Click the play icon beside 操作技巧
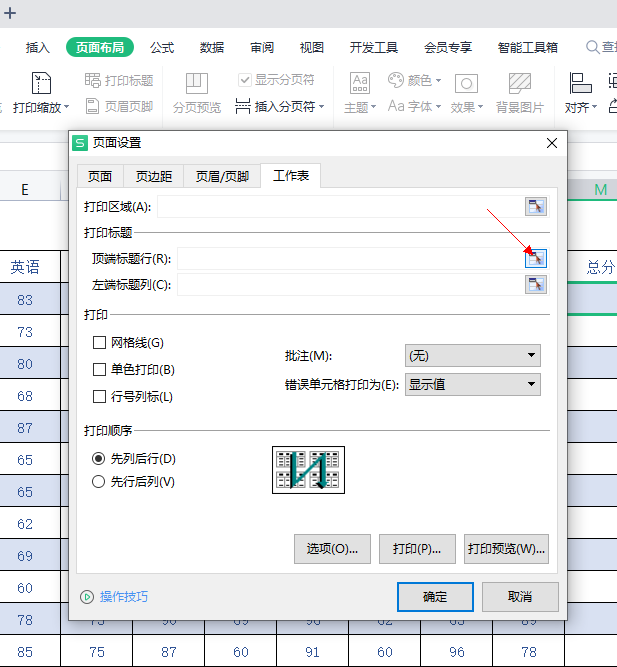617x667 pixels. [87, 597]
